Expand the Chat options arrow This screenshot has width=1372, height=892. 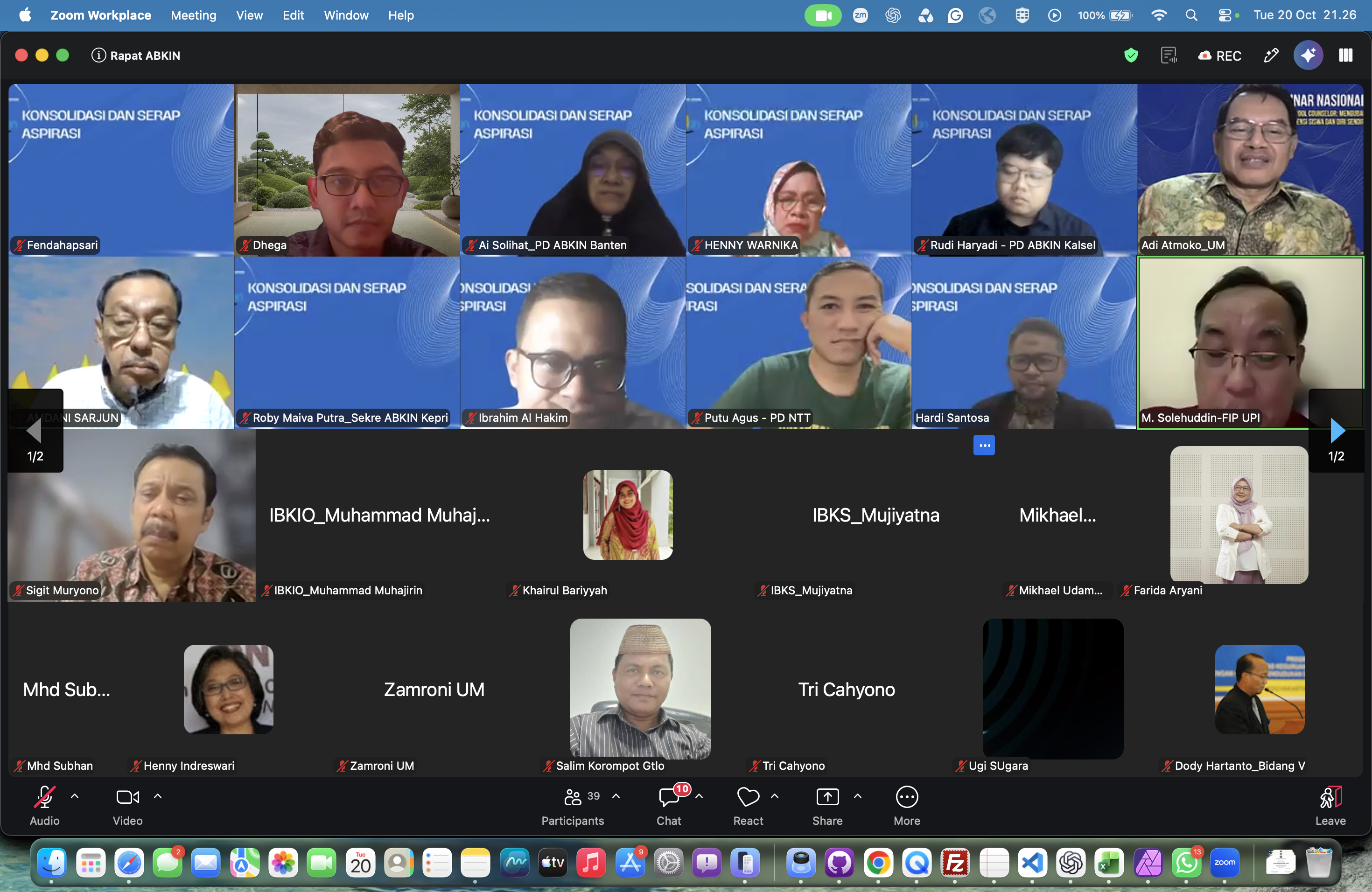[x=699, y=796]
